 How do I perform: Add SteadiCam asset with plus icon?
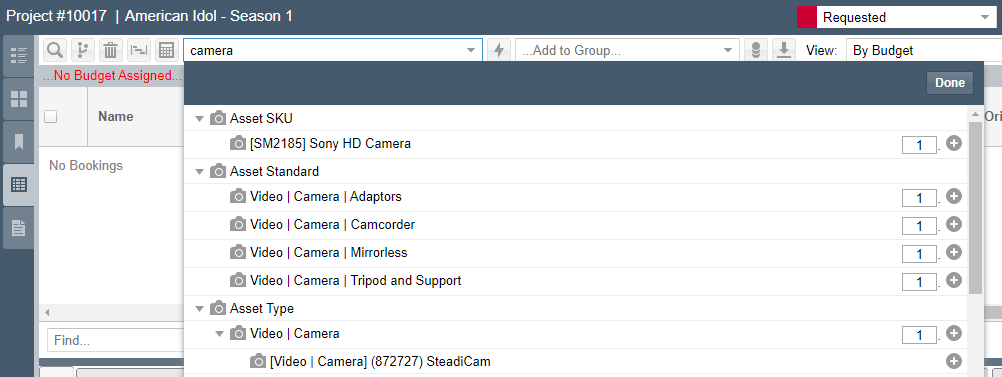pyautogui.click(x=953, y=361)
